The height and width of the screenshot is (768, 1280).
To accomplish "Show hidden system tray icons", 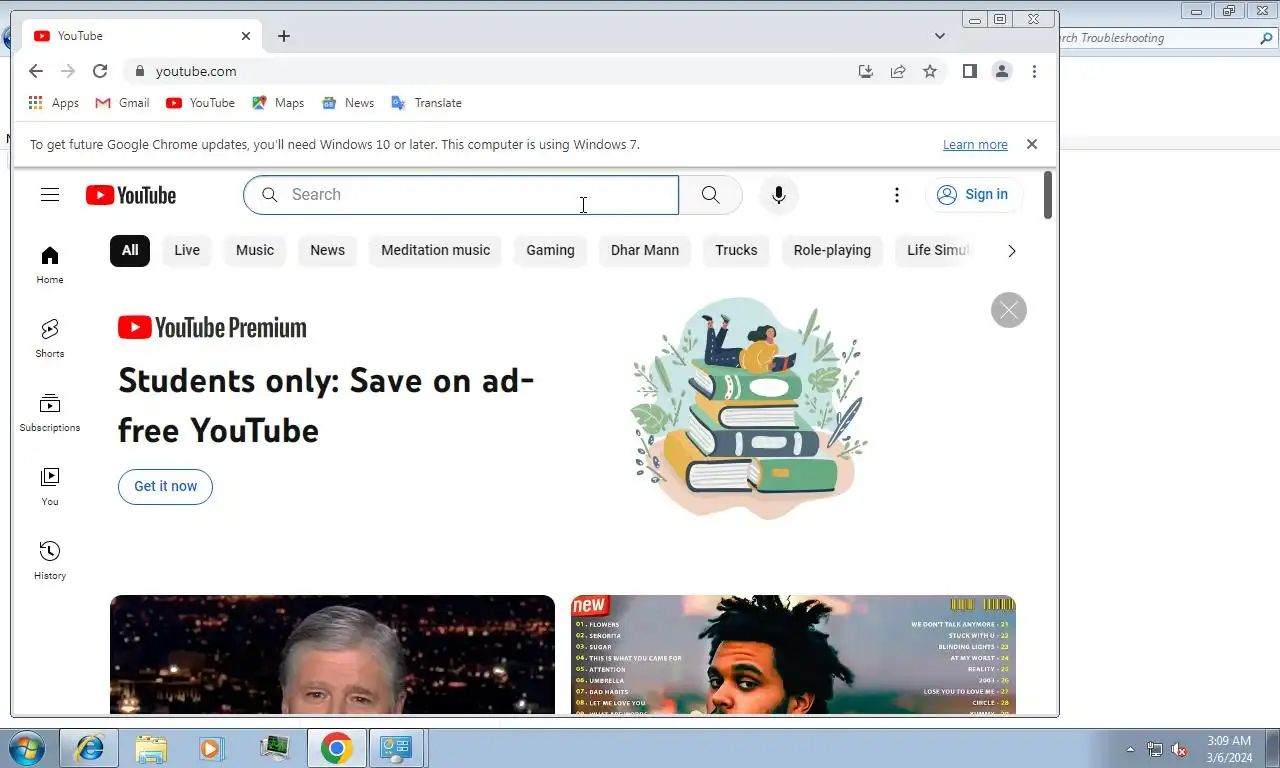I will [x=1130, y=749].
